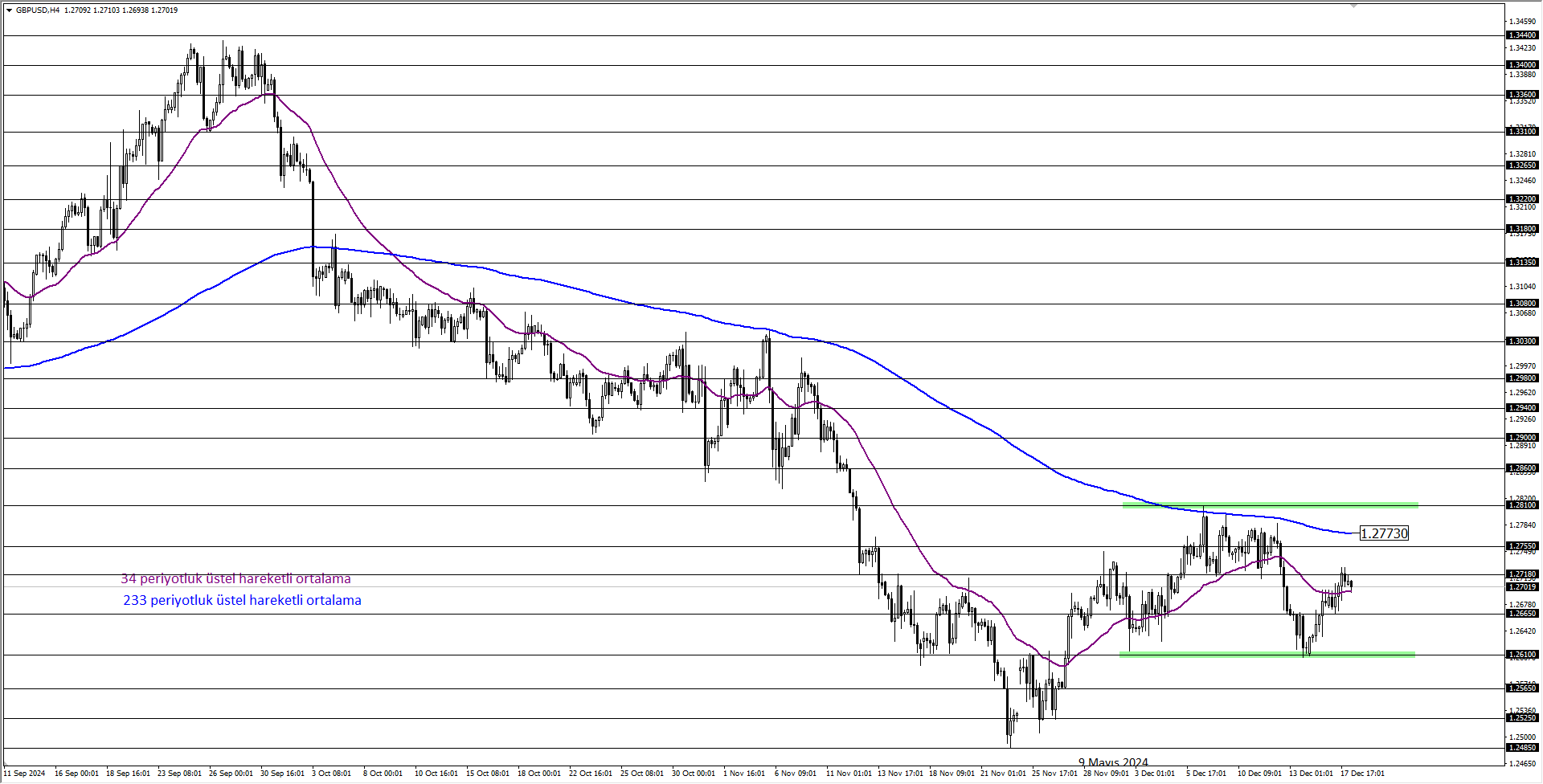Screen dimensions: 1543x784
Task: Select the '233 periyotluk üstel hareketli ortalama' label
Action: tap(242, 600)
